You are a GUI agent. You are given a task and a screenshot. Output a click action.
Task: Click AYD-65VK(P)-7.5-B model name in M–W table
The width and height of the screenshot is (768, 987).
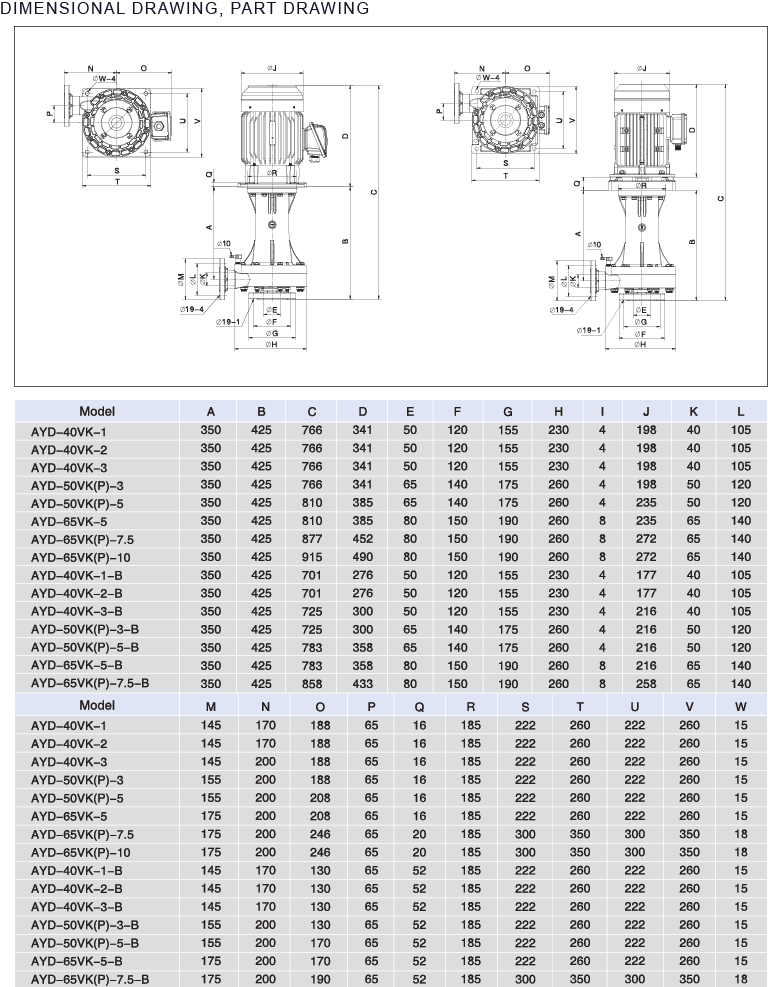point(90,979)
